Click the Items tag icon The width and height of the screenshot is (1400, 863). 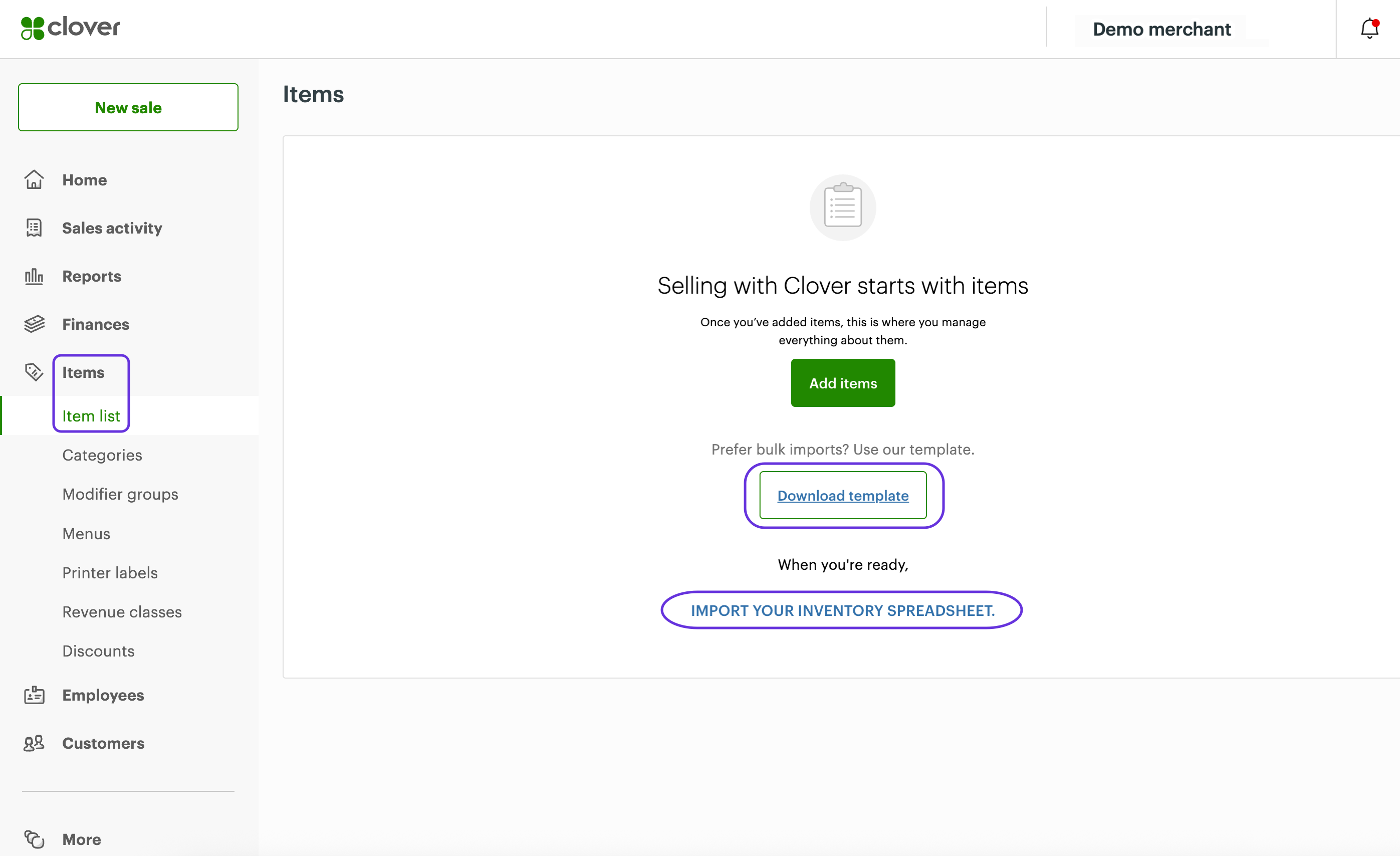(x=34, y=373)
